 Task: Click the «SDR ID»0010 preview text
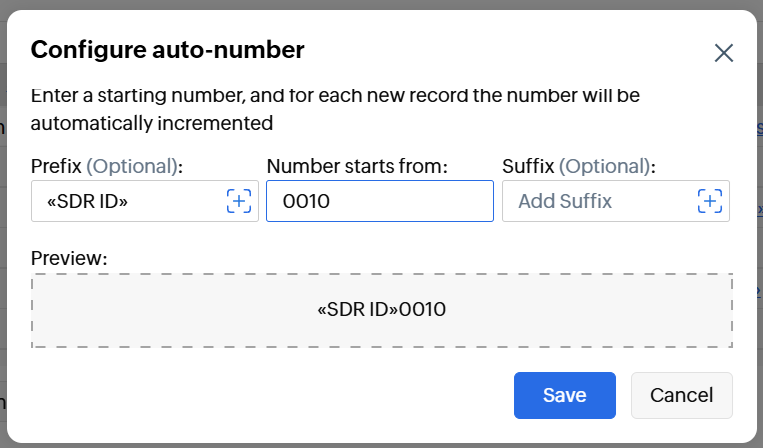pos(381,310)
